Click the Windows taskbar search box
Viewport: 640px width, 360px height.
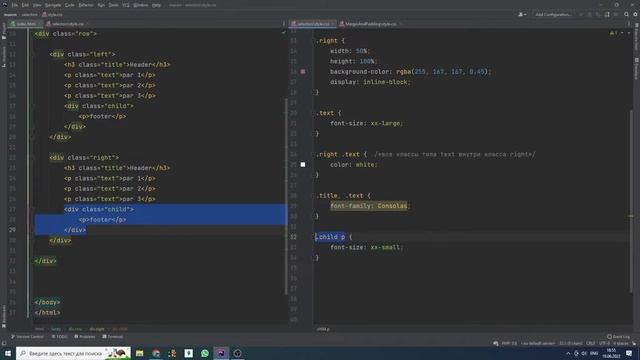(x=73, y=353)
